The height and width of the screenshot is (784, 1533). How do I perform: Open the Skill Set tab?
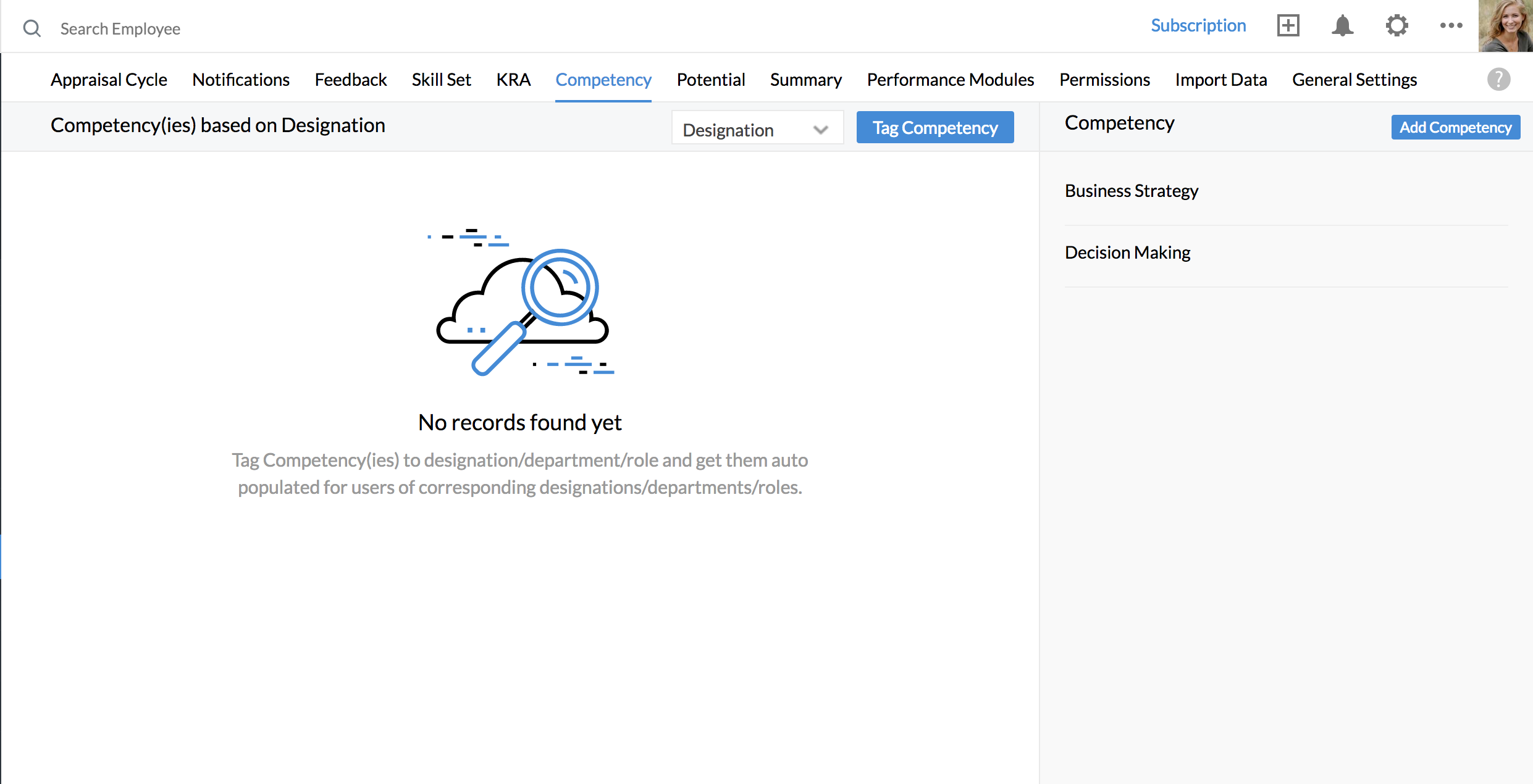click(441, 80)
